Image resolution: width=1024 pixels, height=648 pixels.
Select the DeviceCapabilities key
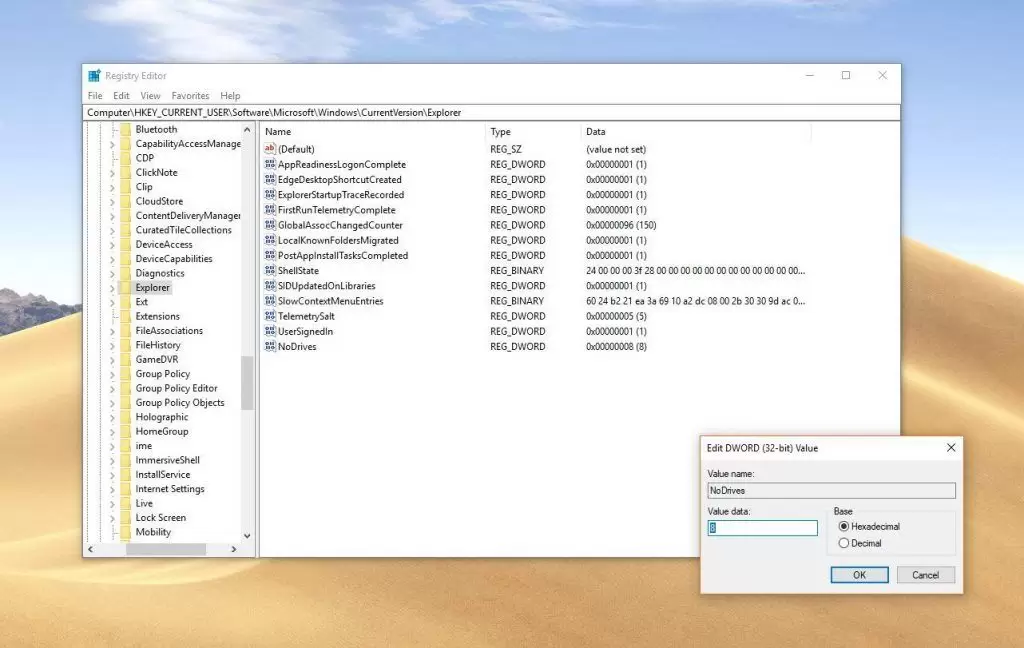pos(174,259)
